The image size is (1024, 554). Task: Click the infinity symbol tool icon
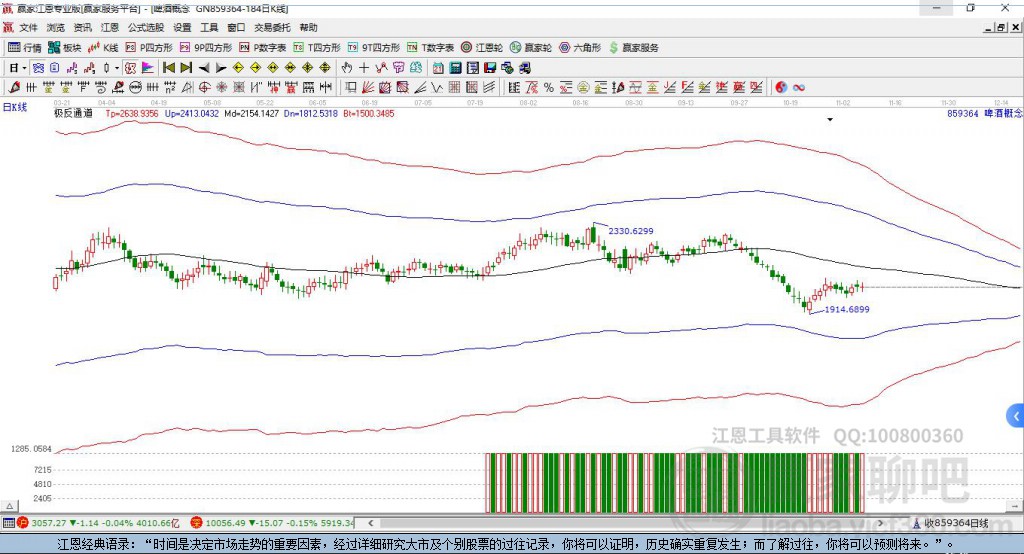(799, 87)
